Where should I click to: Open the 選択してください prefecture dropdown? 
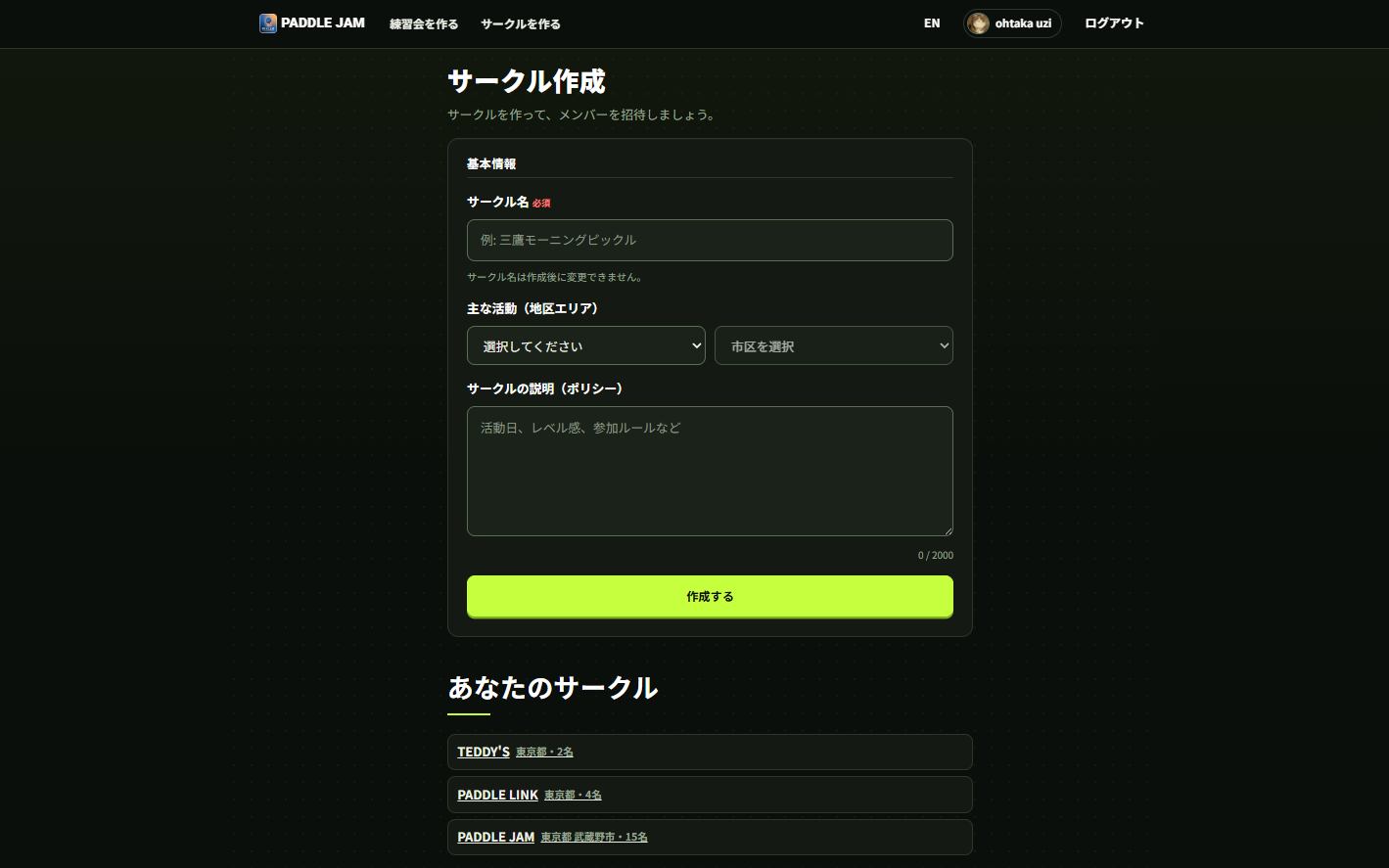586,345
